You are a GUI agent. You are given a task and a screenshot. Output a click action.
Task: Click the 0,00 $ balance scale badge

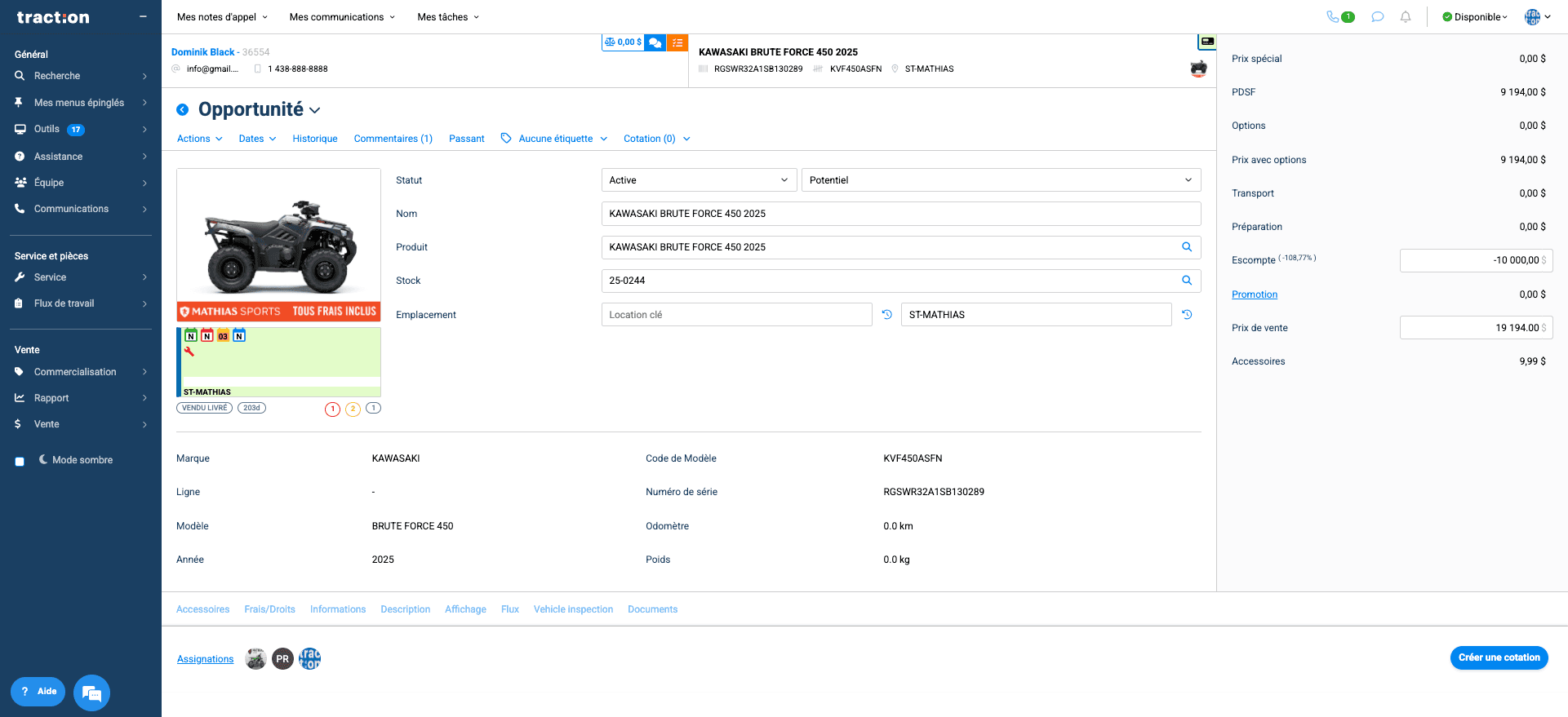click(x=624, y=42)
